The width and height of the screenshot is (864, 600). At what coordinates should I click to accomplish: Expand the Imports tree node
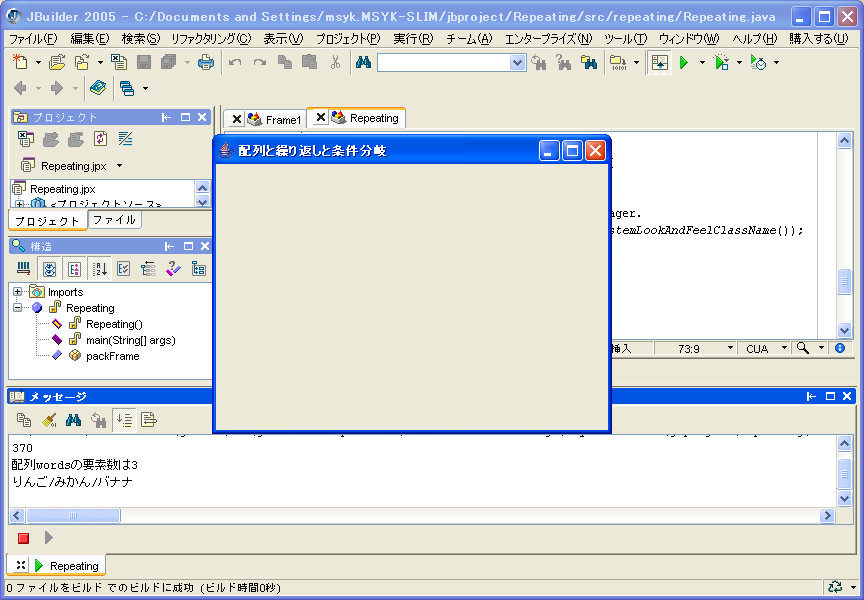point(18,292)
